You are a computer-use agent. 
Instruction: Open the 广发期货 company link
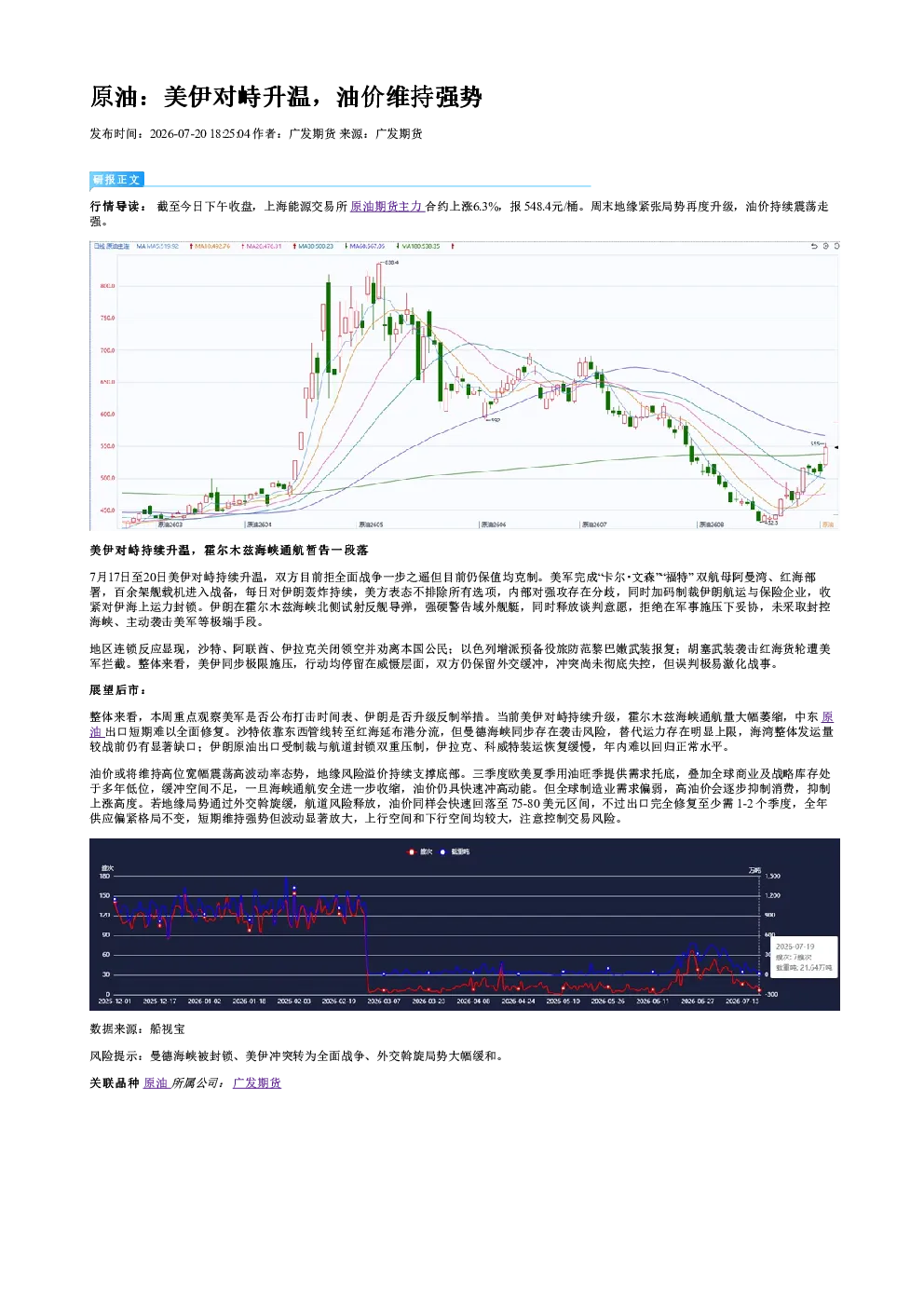coord(257,1083)
